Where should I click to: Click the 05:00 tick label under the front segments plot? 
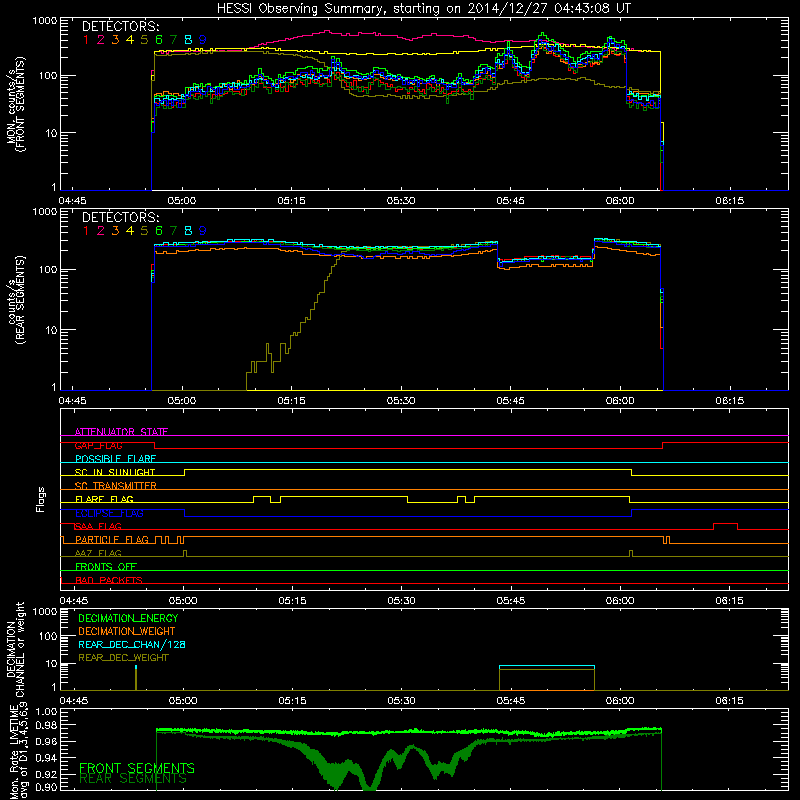click(x=182, y=201)
